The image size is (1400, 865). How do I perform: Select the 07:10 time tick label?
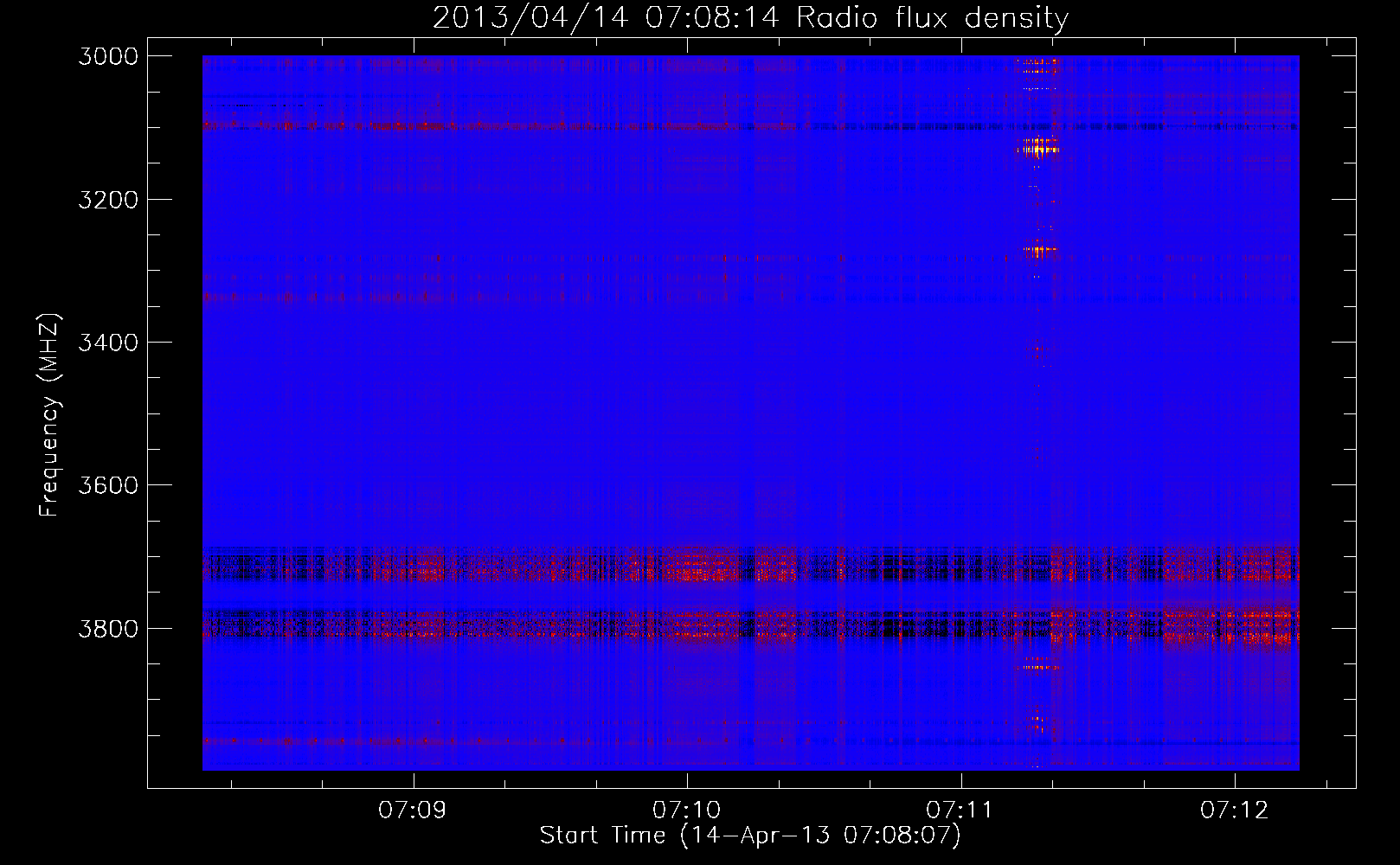click(x=686, y=811)
